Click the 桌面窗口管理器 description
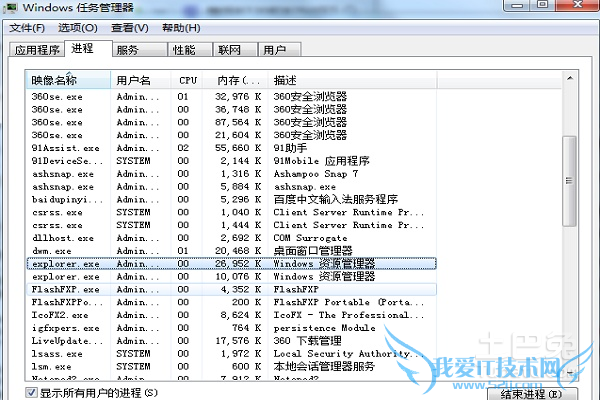The height and width of the screenshot is (400, 600). 313,251
